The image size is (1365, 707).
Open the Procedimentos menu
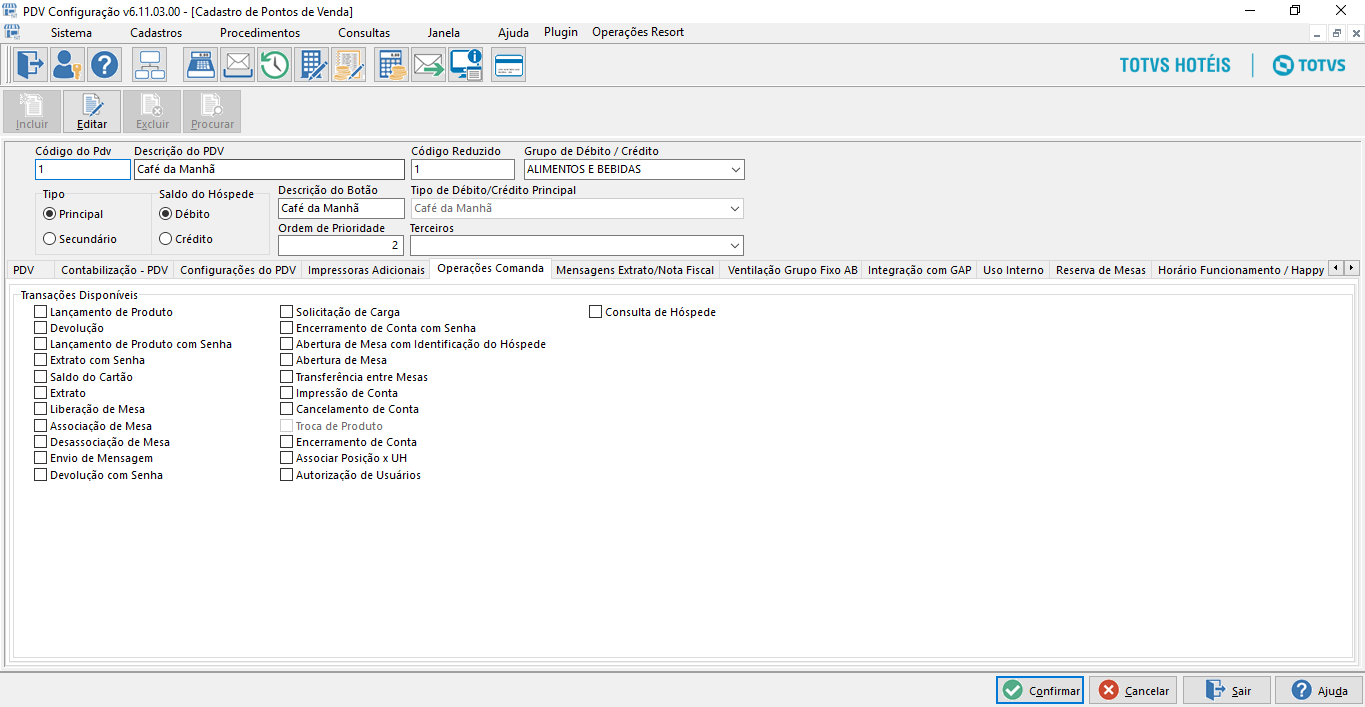pyautogui.click(x=260, y=32)
